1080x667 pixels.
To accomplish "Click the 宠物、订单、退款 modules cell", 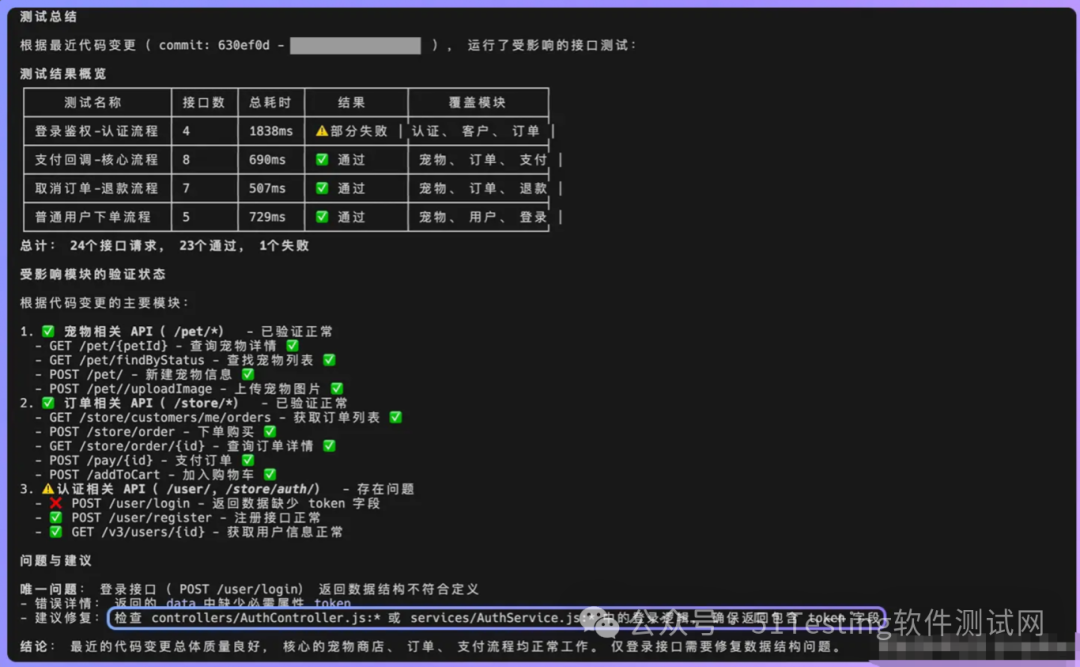I will pyautogui.click(x=483, y=188).
